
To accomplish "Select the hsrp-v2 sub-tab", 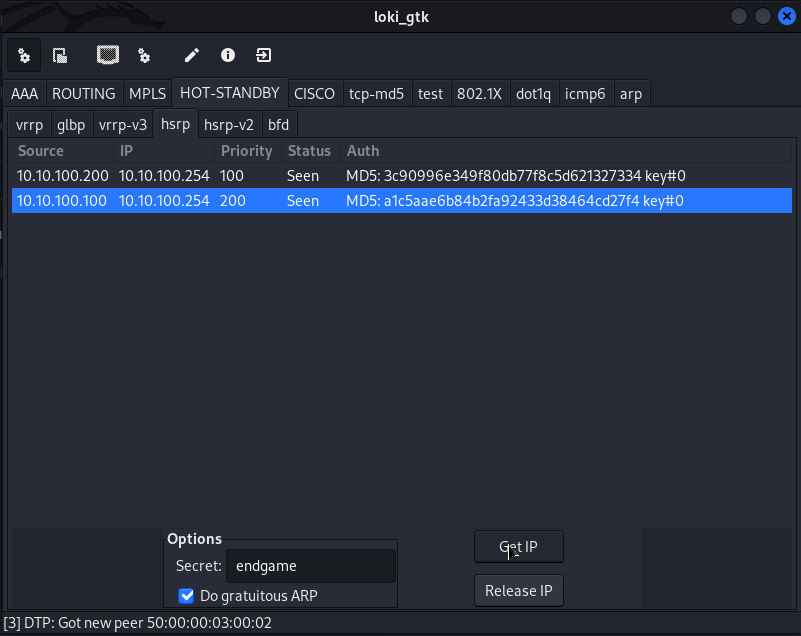I will pos(228,125).
